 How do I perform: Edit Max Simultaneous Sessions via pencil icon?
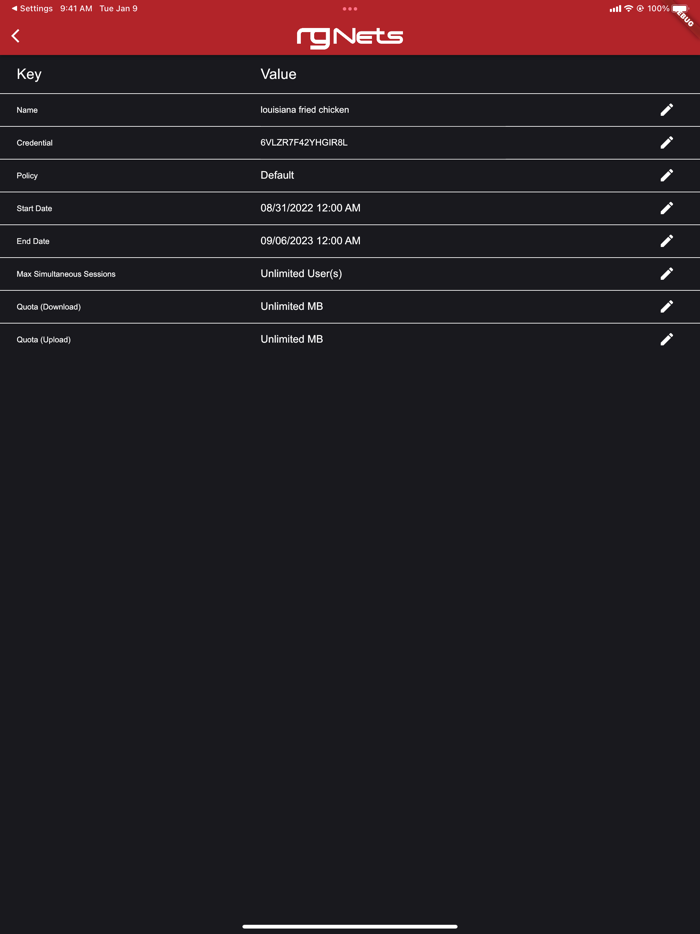point(666,274)
